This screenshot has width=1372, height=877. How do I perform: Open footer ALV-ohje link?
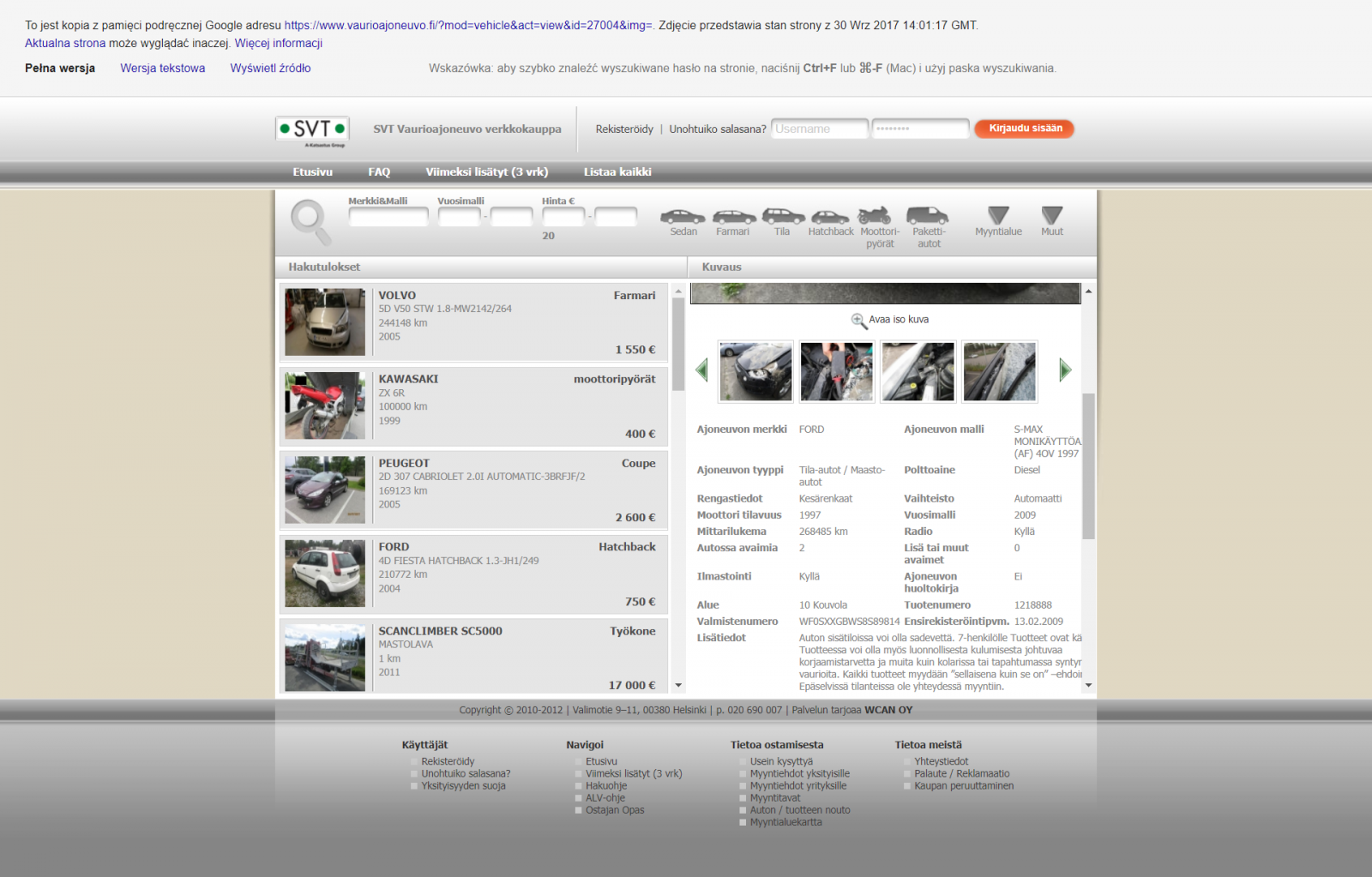605,798
